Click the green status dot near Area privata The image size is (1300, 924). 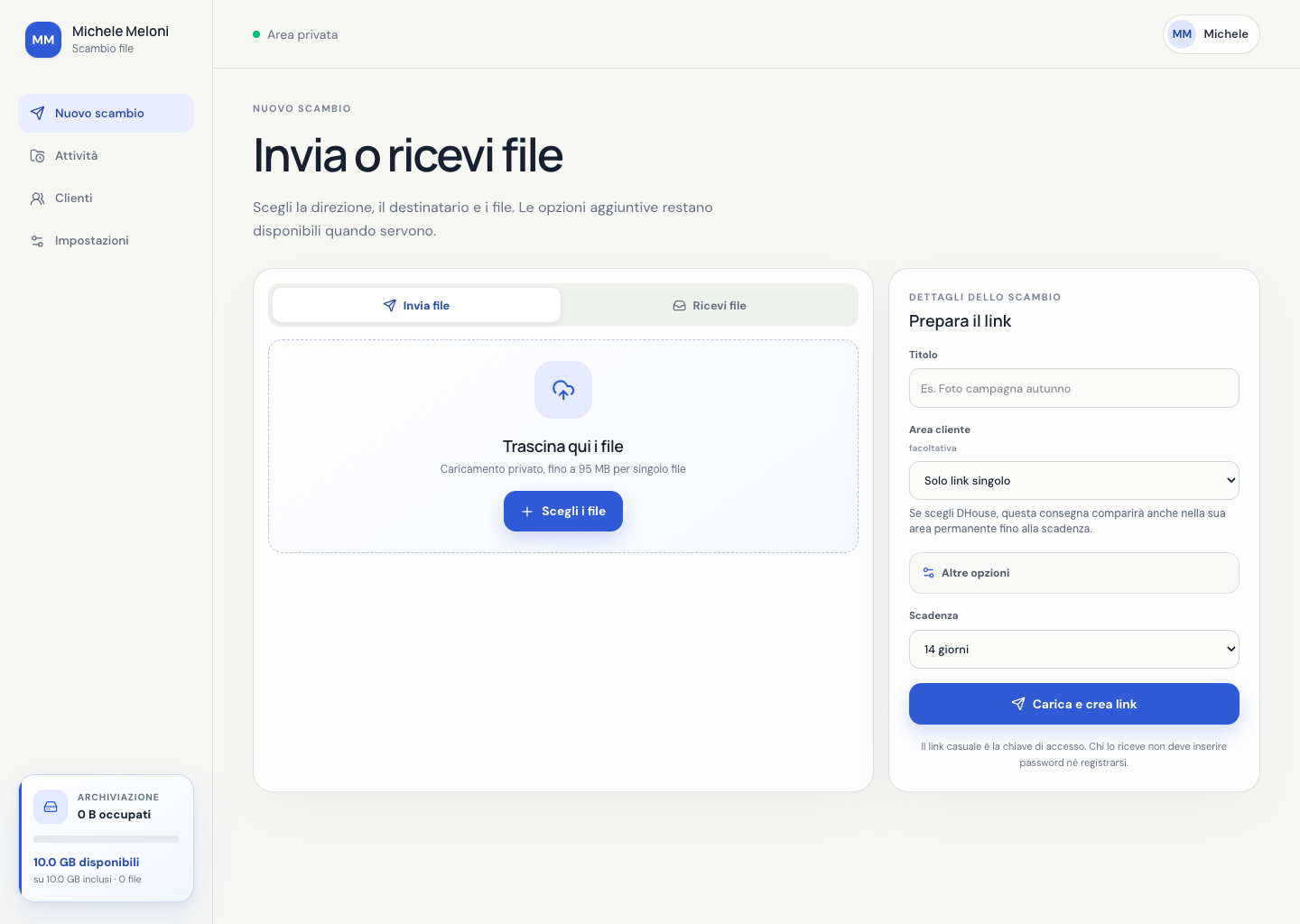(256, 34)
